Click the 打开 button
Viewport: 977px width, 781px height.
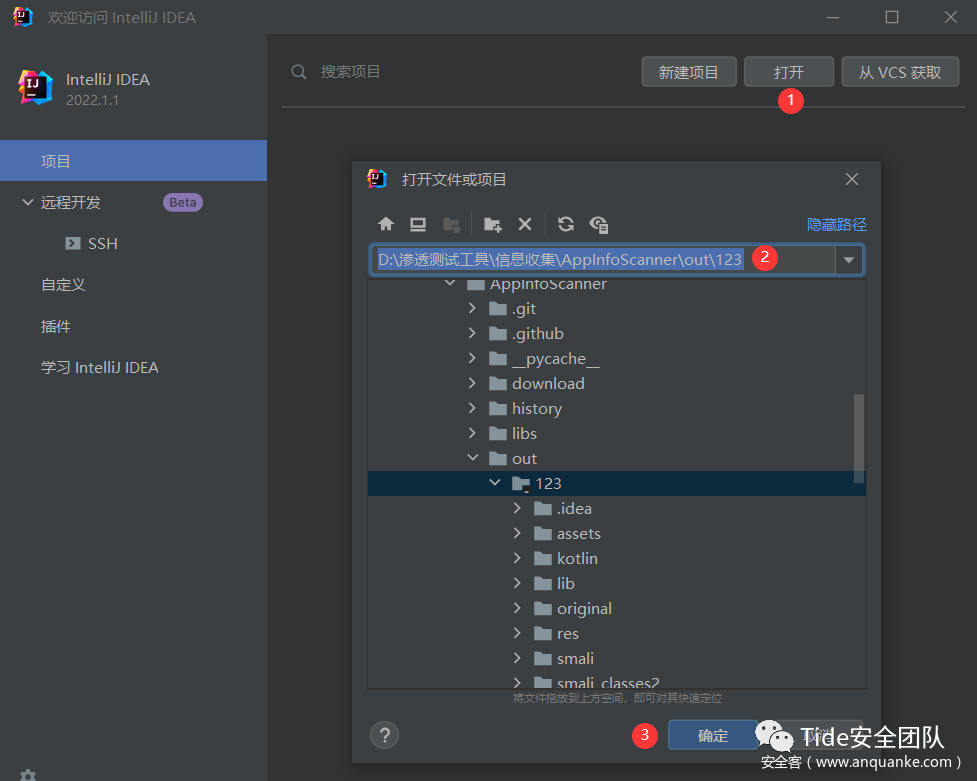tap(788, 72)
